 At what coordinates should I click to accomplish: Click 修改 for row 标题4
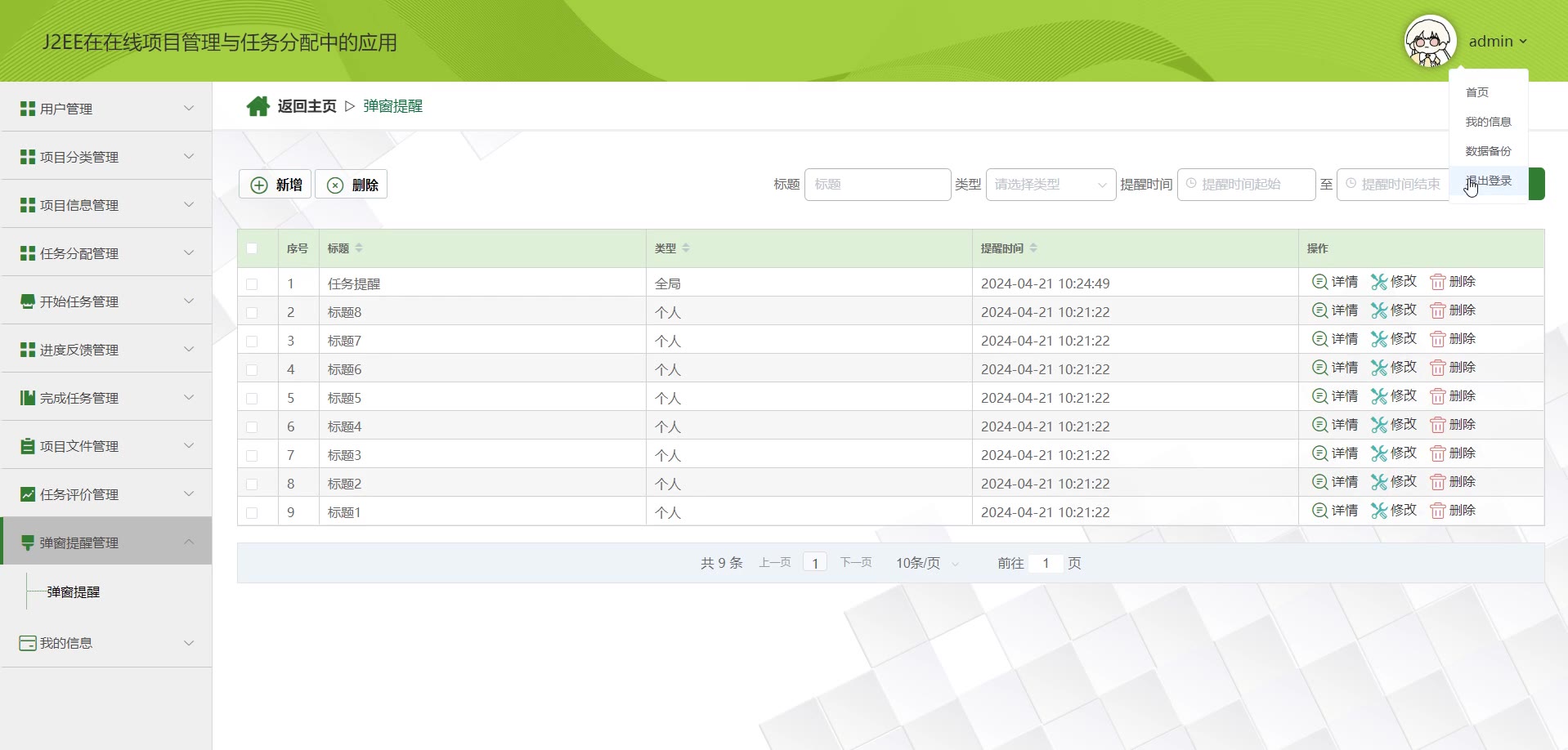click(x=1394, y=425)
